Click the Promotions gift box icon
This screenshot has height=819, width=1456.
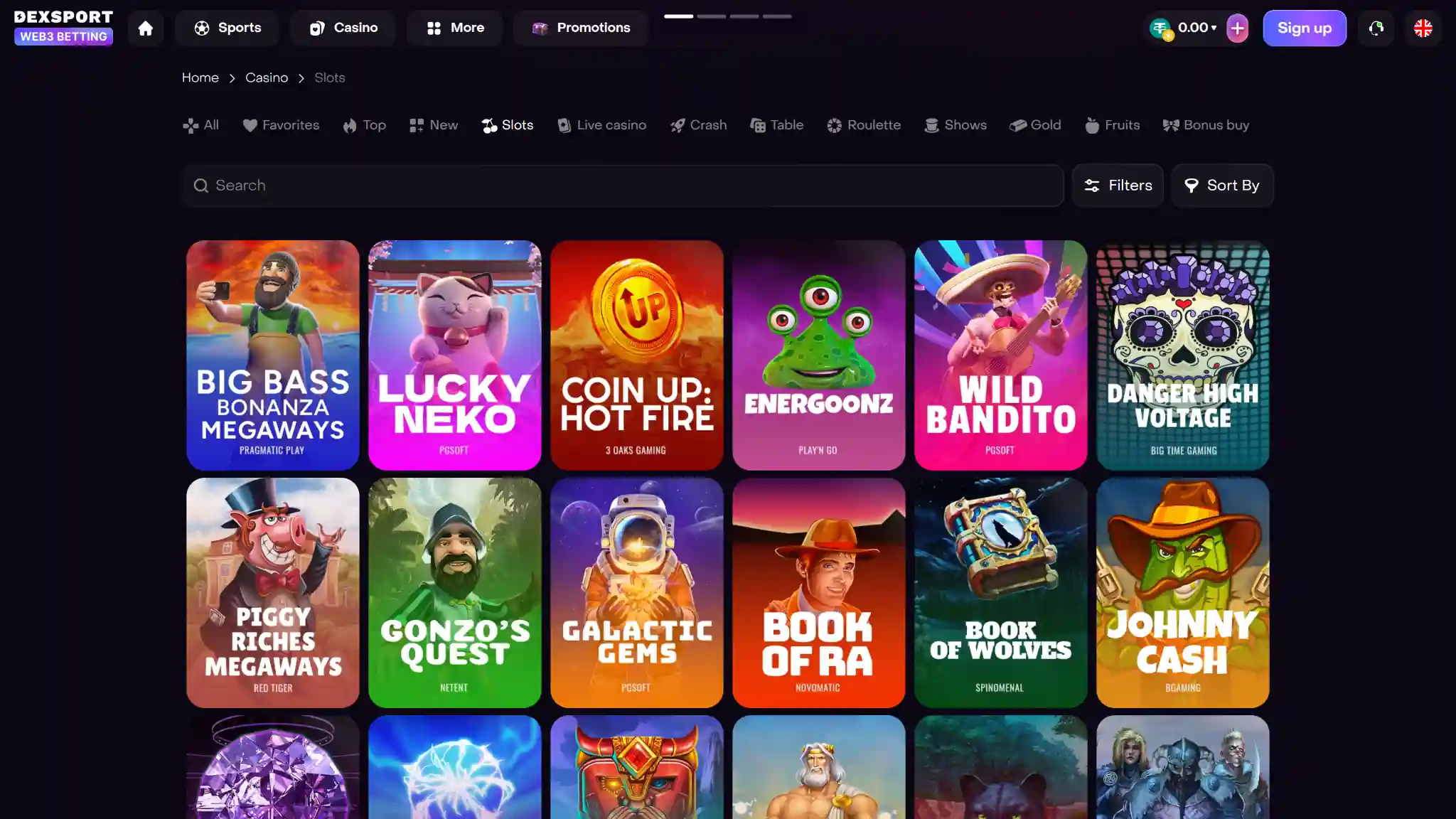click(540, 28)
